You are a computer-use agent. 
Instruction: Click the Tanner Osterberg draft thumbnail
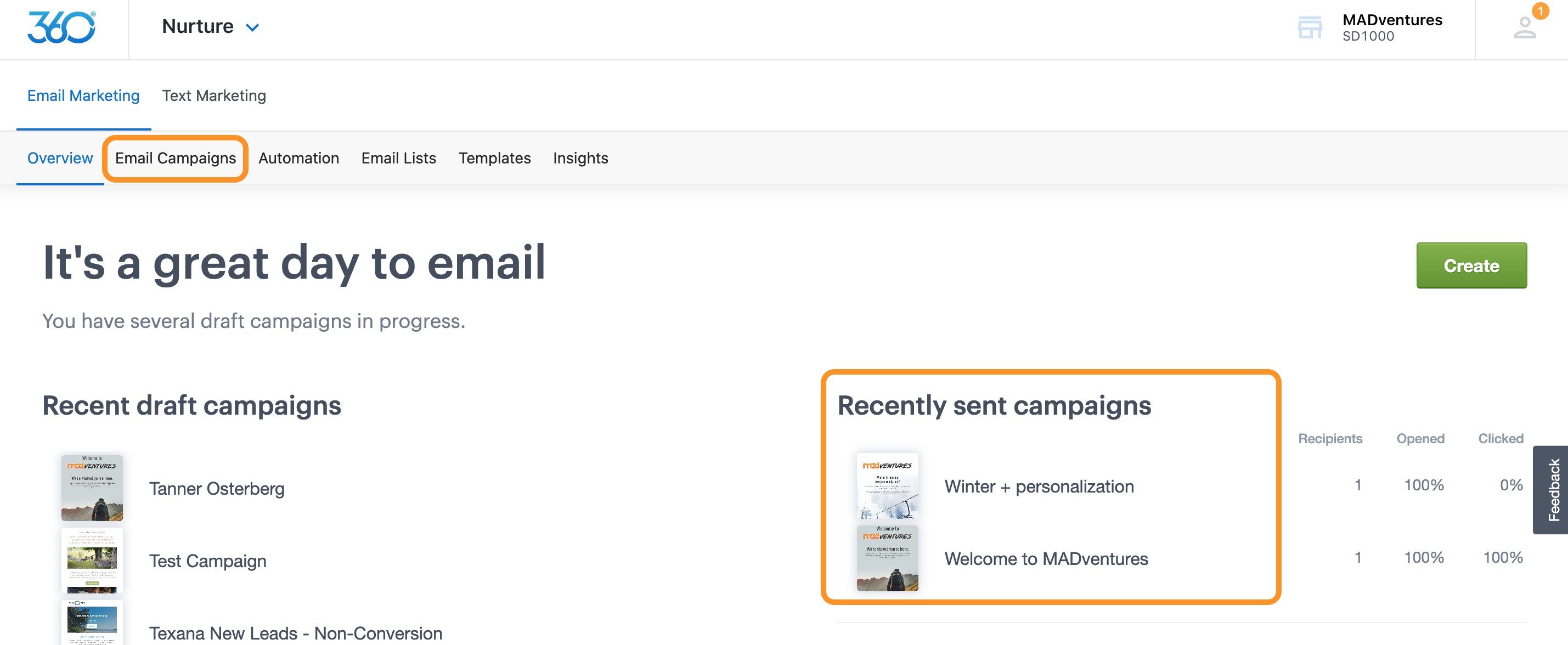(92, 488)
